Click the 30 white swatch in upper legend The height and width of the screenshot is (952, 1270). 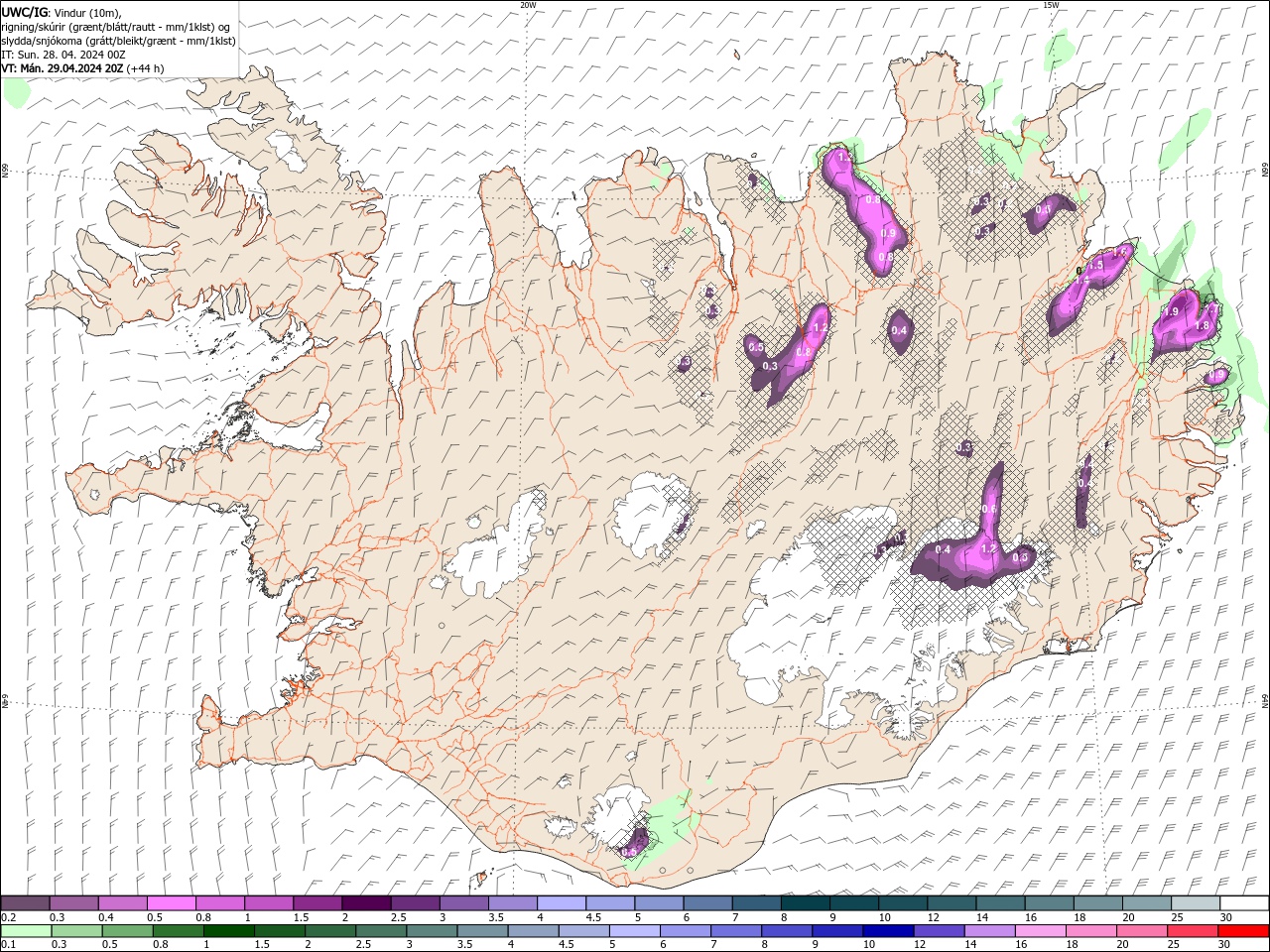point(1244,903)
